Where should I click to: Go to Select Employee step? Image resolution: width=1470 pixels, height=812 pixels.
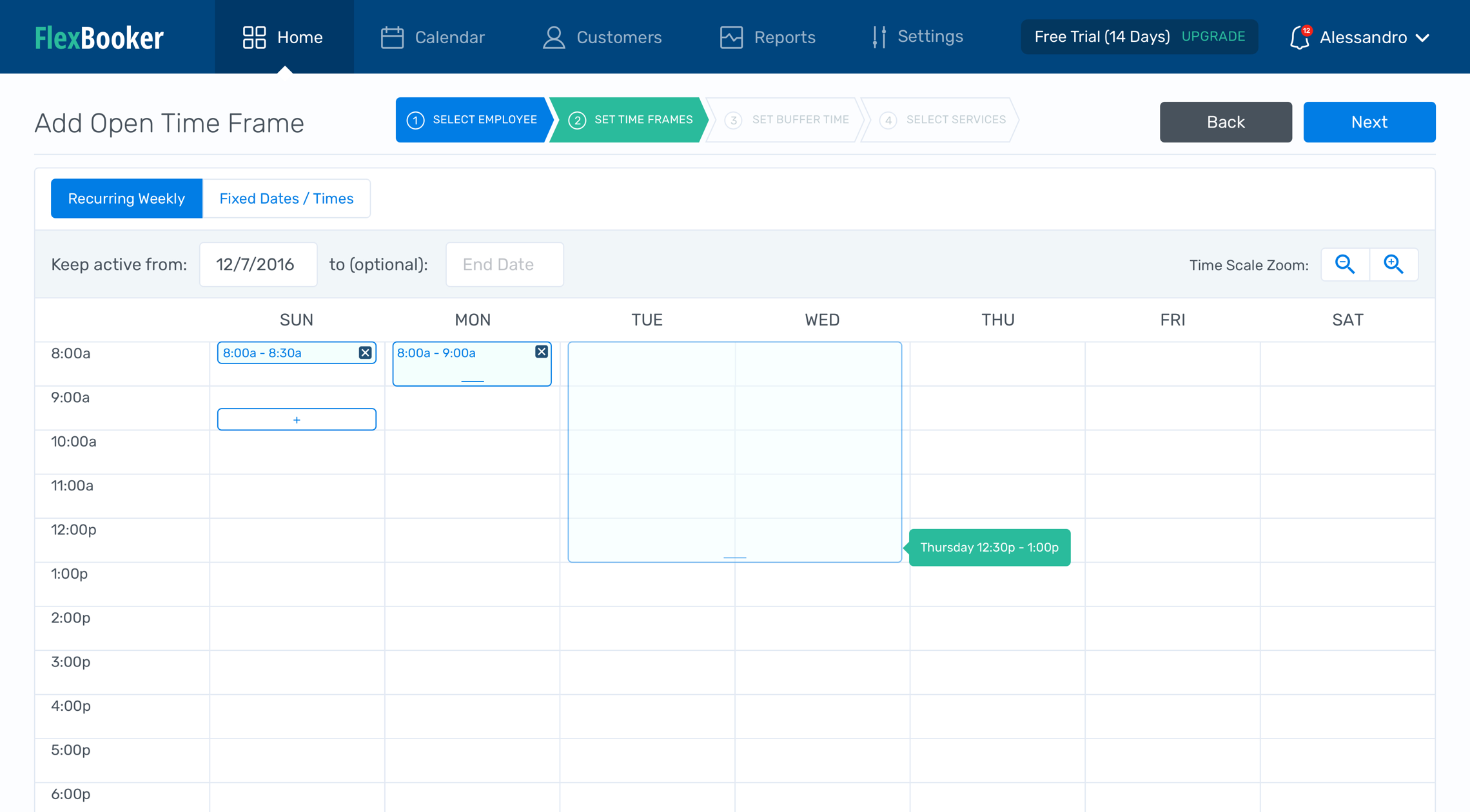(x=472, y=120)
